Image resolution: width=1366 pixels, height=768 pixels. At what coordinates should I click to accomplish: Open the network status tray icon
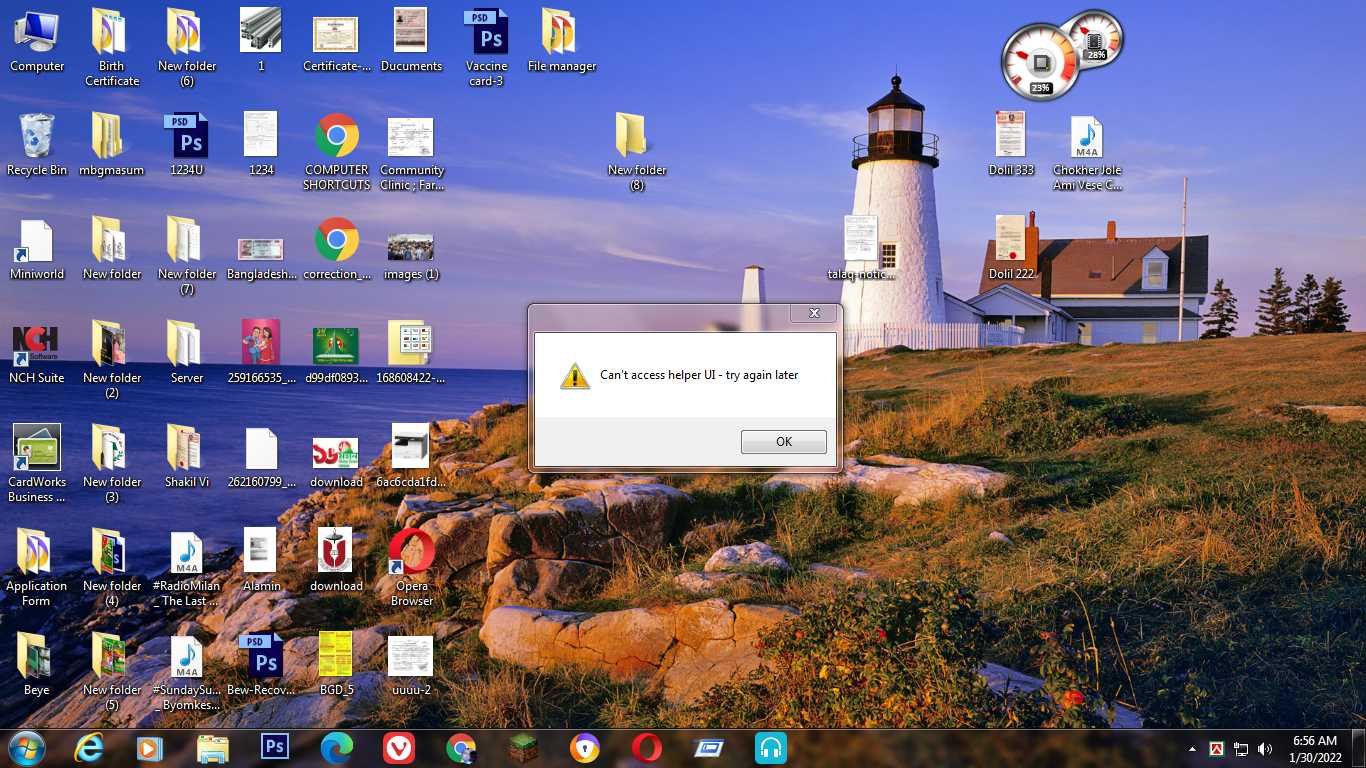(x=1241, y=749)
